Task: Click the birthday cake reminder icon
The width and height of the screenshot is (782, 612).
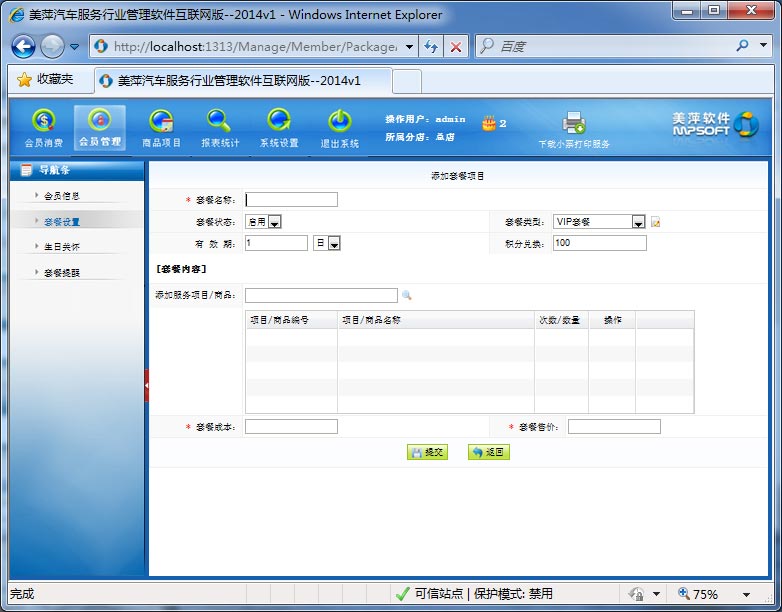Action: [x=488, y=123]
